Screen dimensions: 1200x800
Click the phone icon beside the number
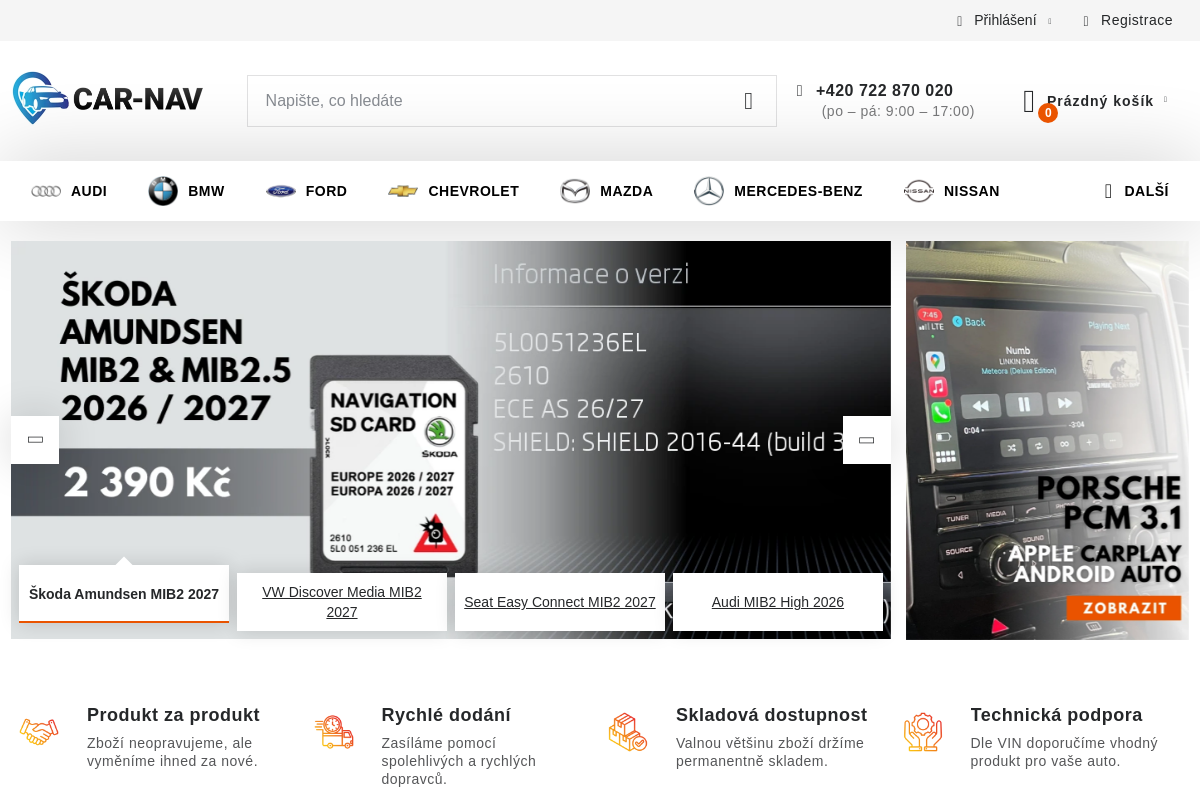pyautogui.click(x=800, y=91)
